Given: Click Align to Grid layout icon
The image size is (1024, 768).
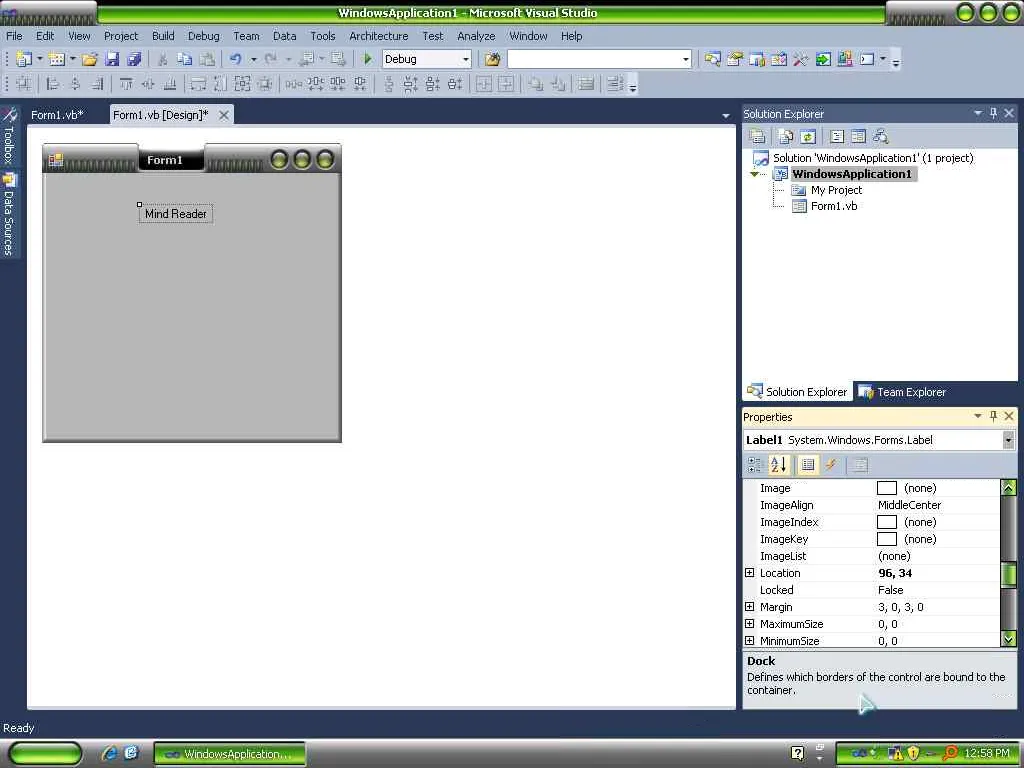Looking at the screenshot, I should [x=24, y=84].
